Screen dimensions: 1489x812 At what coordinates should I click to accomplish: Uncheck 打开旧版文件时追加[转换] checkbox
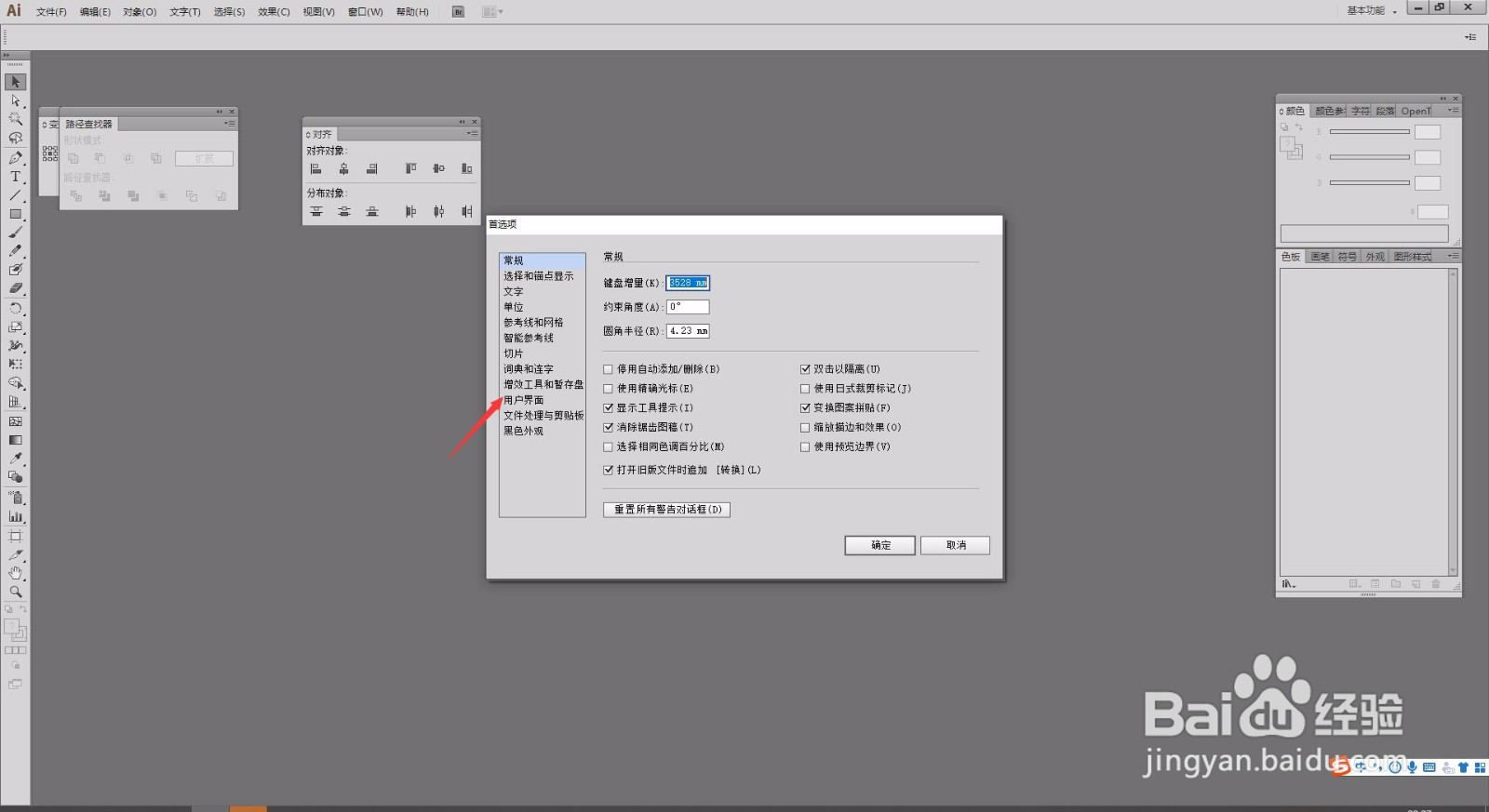608,471
